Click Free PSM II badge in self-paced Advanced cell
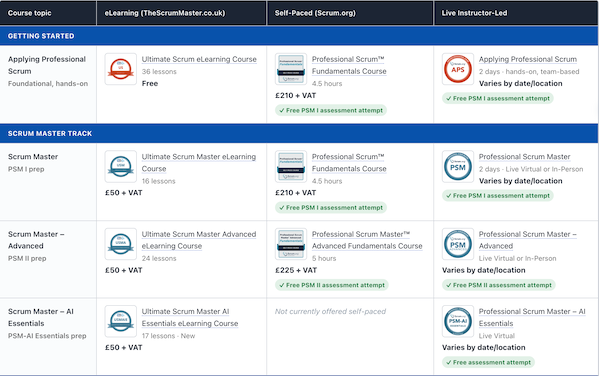This screenshot has width=599, height=376. coord(332,285)
